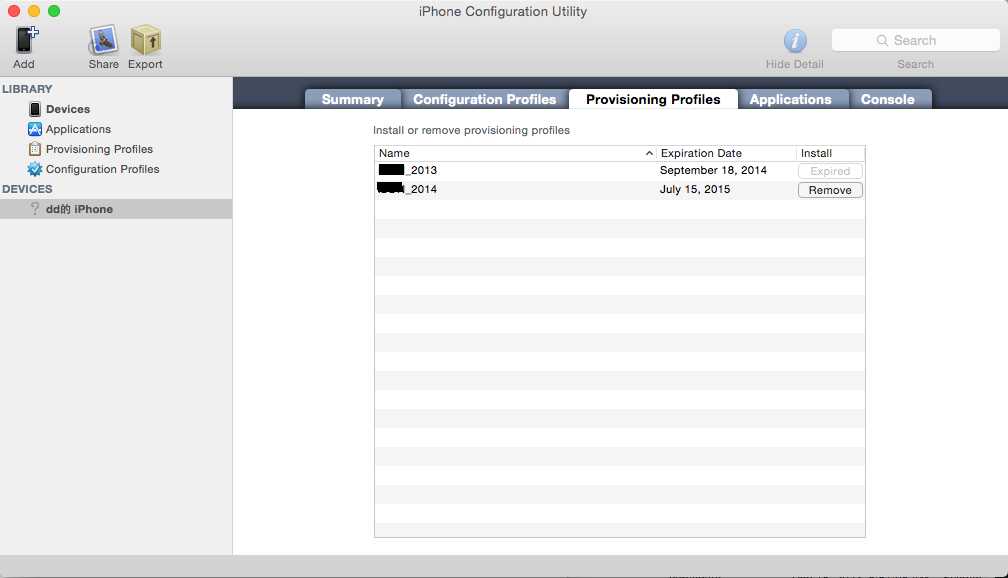
Task: Sort by the Name column header
Action: (515, 153)
